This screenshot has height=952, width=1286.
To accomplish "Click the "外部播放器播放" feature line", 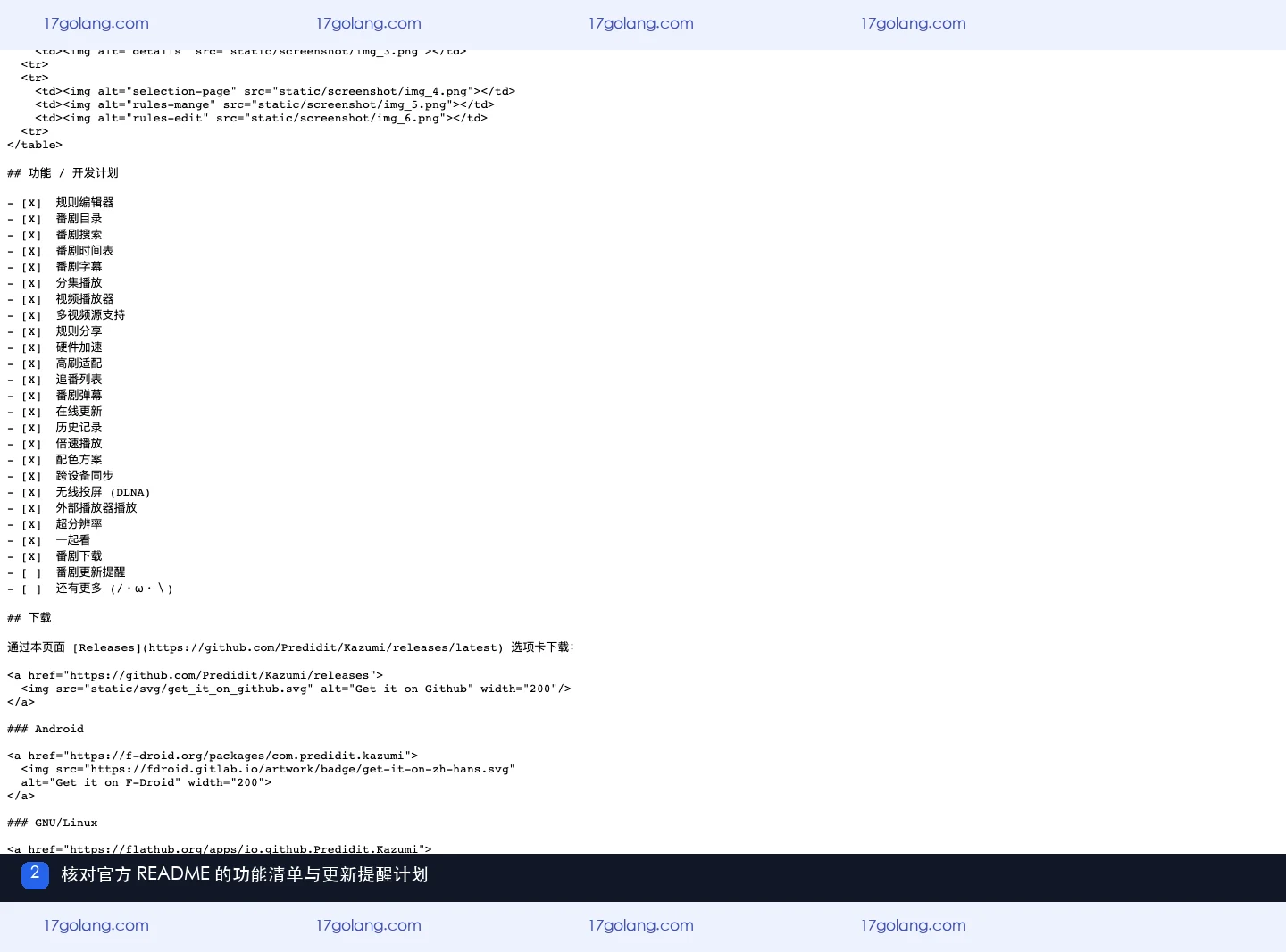I will [72, 508].
